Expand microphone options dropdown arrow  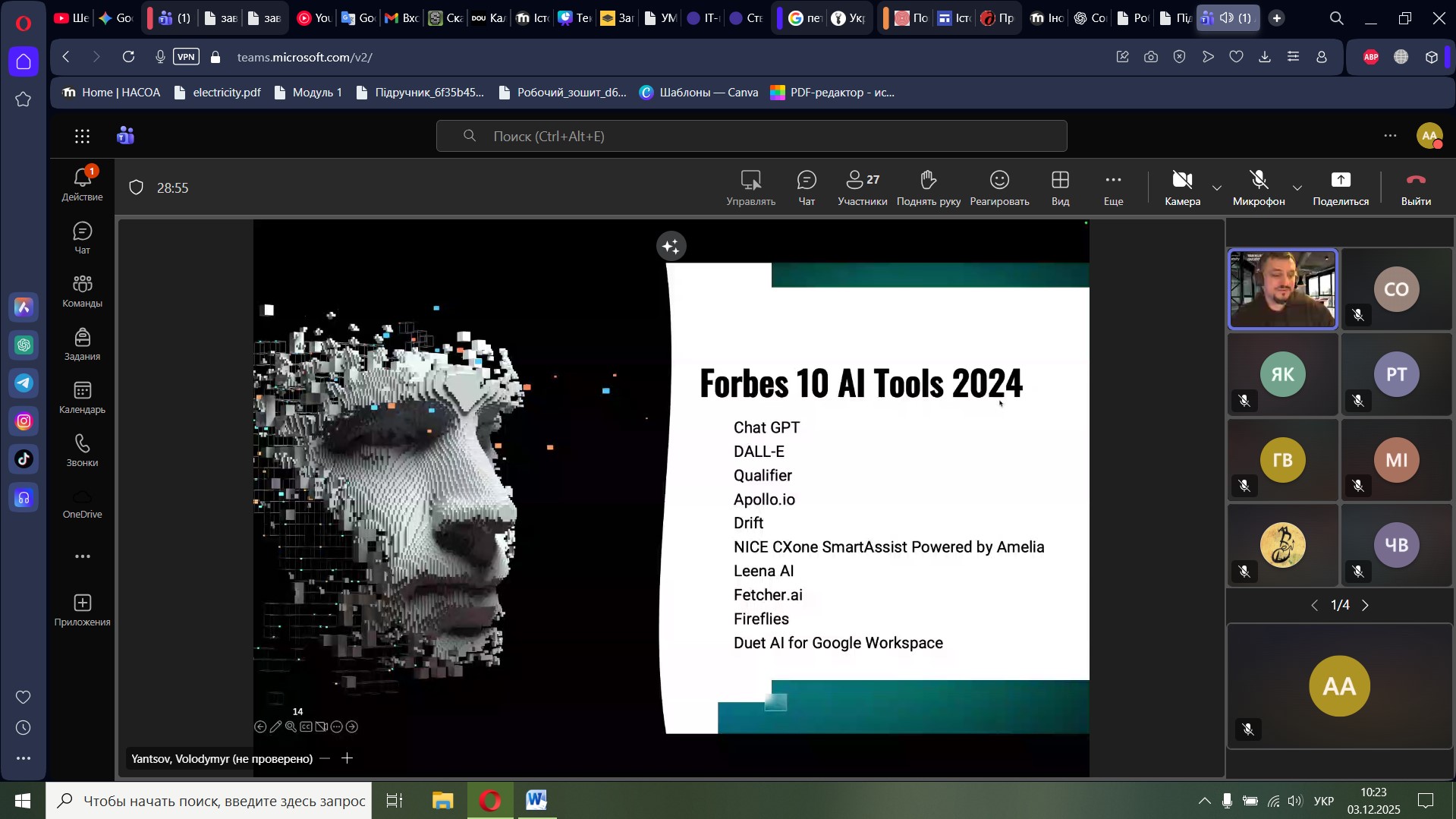1297,187
